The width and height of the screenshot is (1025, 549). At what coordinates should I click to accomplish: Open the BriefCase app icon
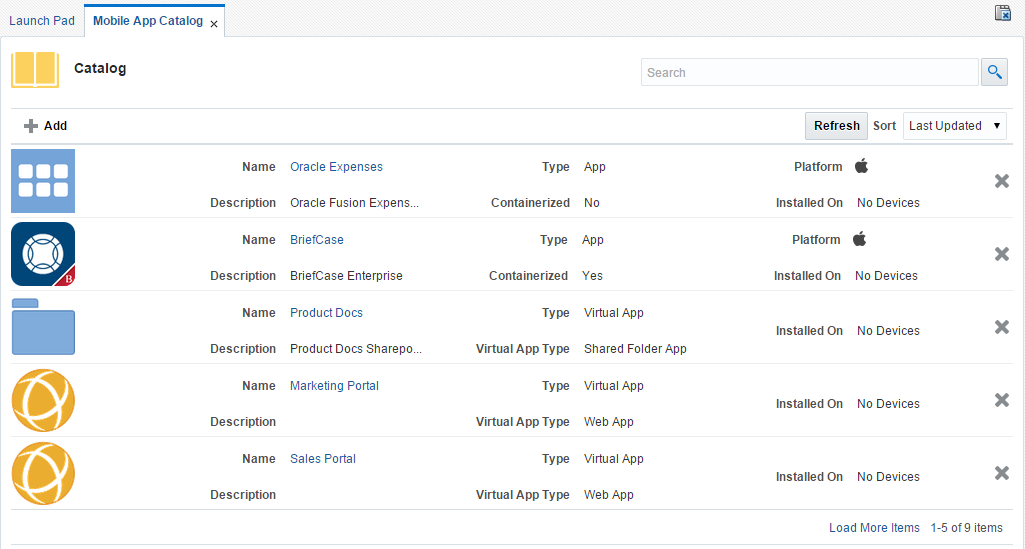coord(43,254)
